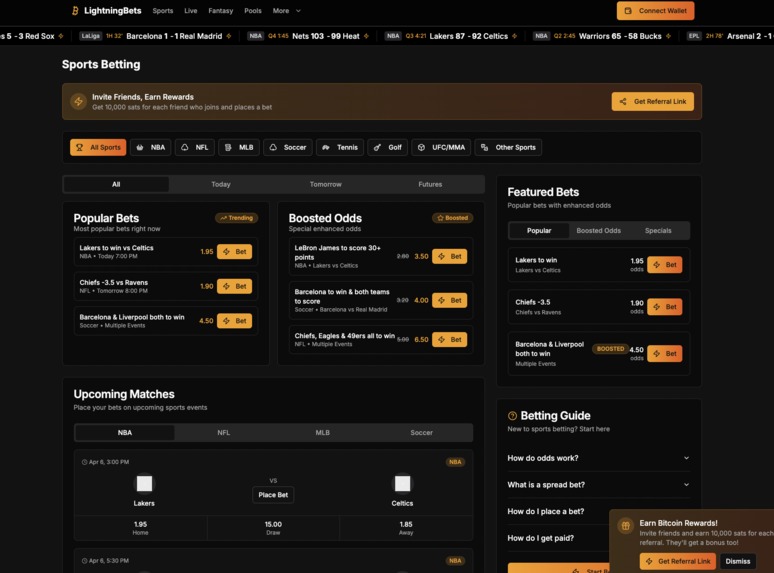Click the LightningBets Bitcoin logo icon
Image resolution: width=774 pixels, height=573 pixels.
(75, 10)
